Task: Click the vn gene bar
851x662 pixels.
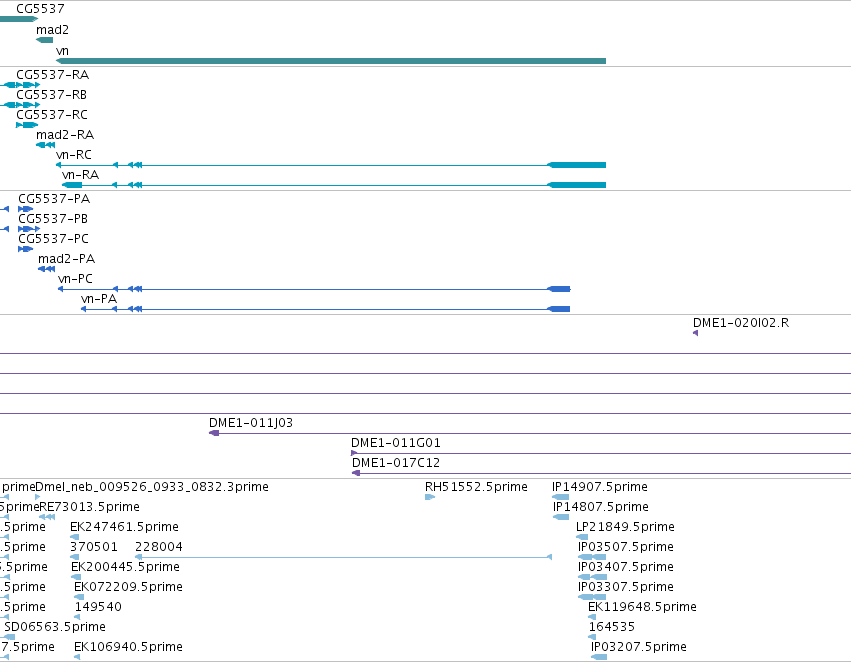Action: (331, 61)
